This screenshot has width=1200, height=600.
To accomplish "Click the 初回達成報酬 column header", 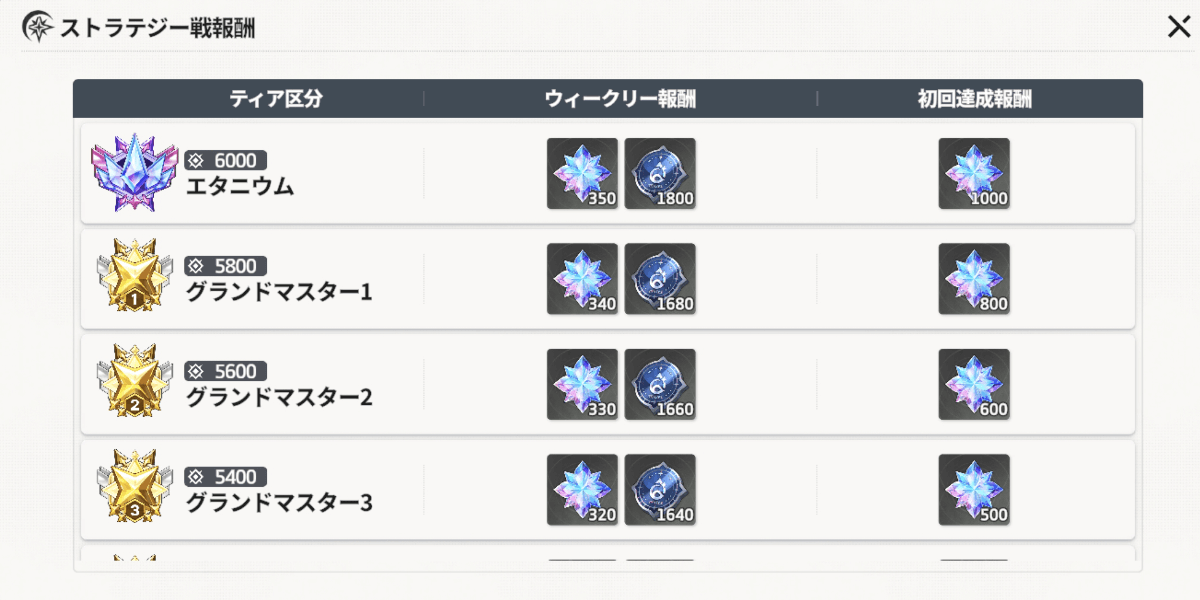I will 974,99.
